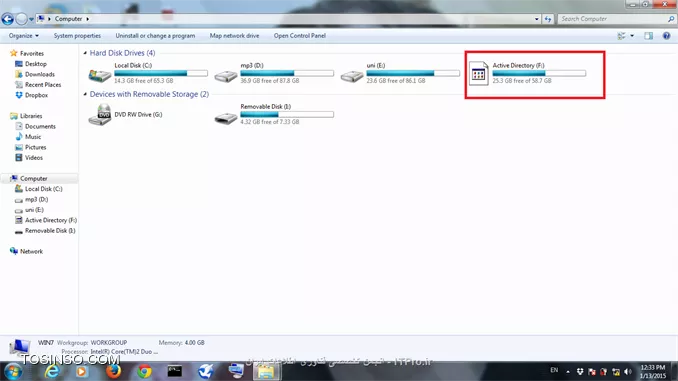Click the Local Disk (C:) usage bar

click(161, 74)
